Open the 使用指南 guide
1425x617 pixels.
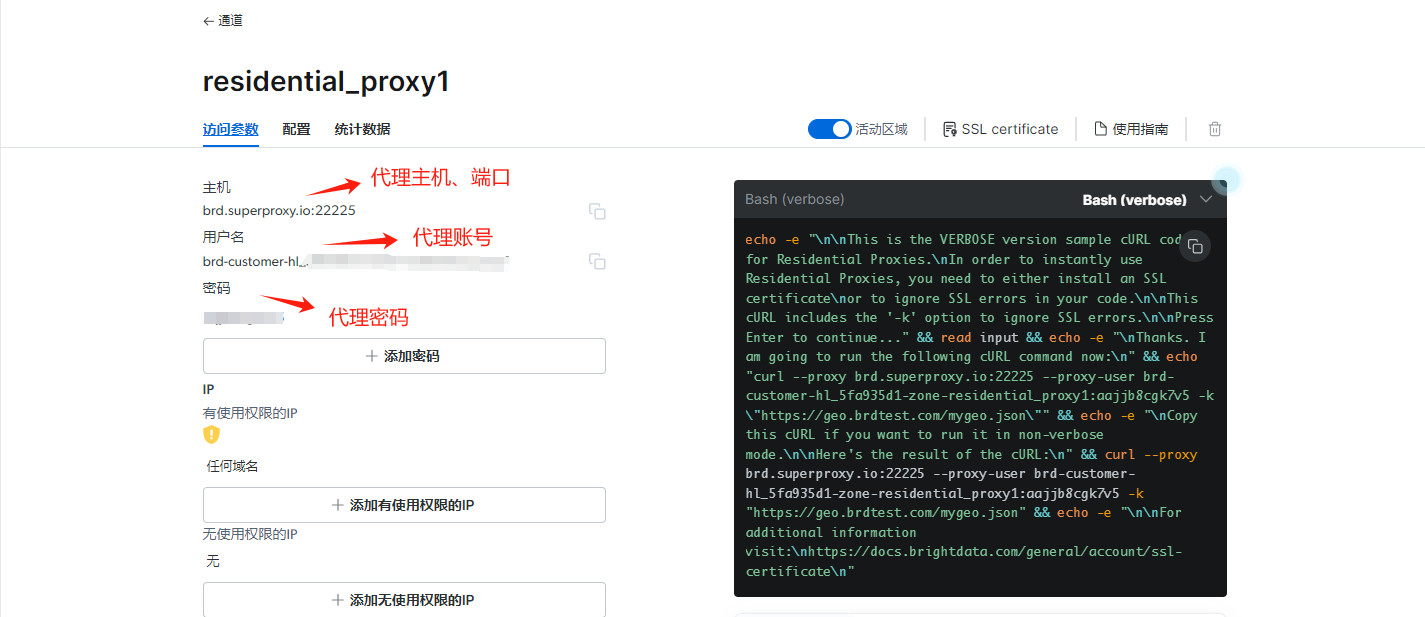point(1131,129)
